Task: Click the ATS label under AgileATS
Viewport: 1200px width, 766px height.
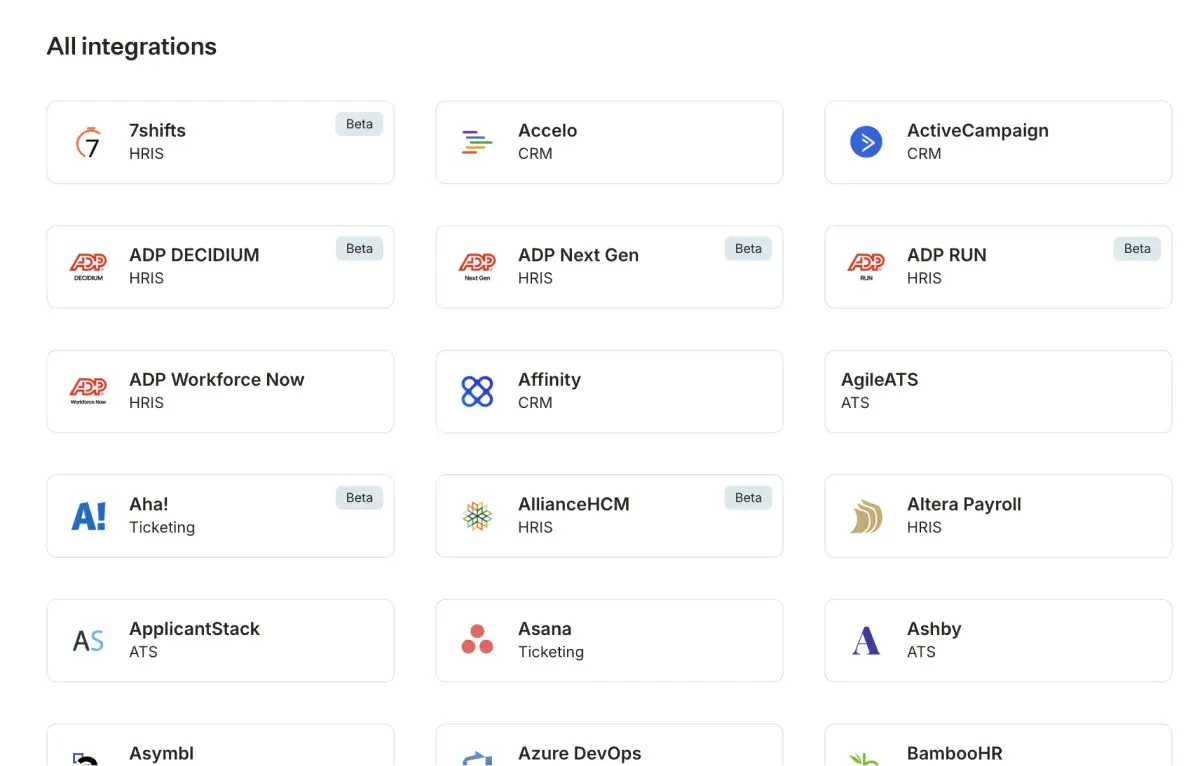Action: pyautogui.click(x=855, y=402)
